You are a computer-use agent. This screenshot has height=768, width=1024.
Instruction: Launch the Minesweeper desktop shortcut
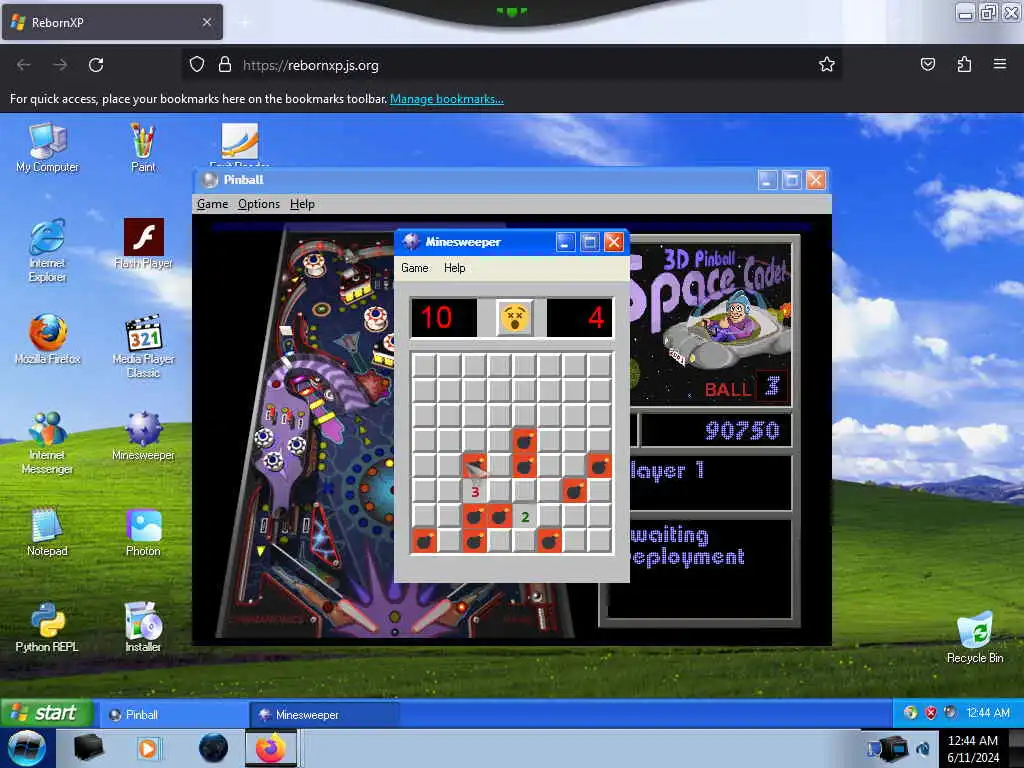(143, 436)
